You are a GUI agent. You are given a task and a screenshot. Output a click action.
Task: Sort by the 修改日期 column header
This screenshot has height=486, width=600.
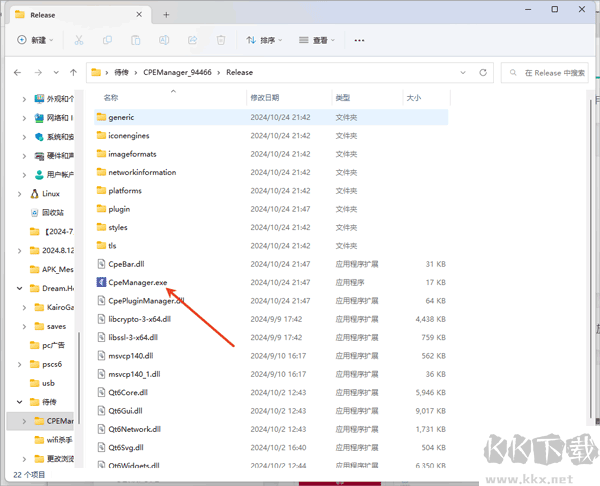264,98
